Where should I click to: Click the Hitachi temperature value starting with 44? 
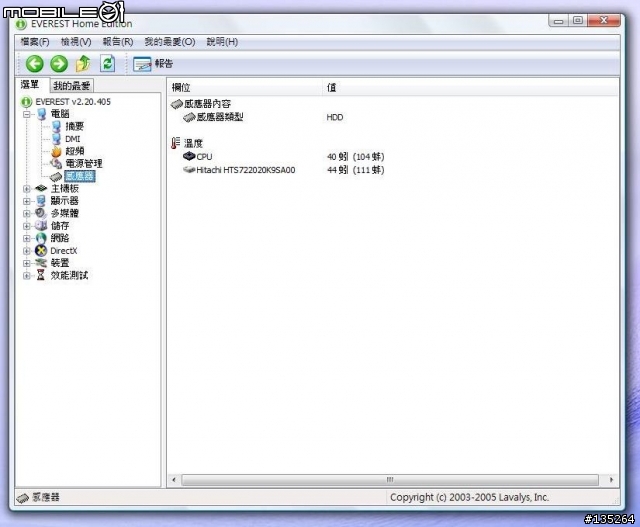tap(356, 170)
